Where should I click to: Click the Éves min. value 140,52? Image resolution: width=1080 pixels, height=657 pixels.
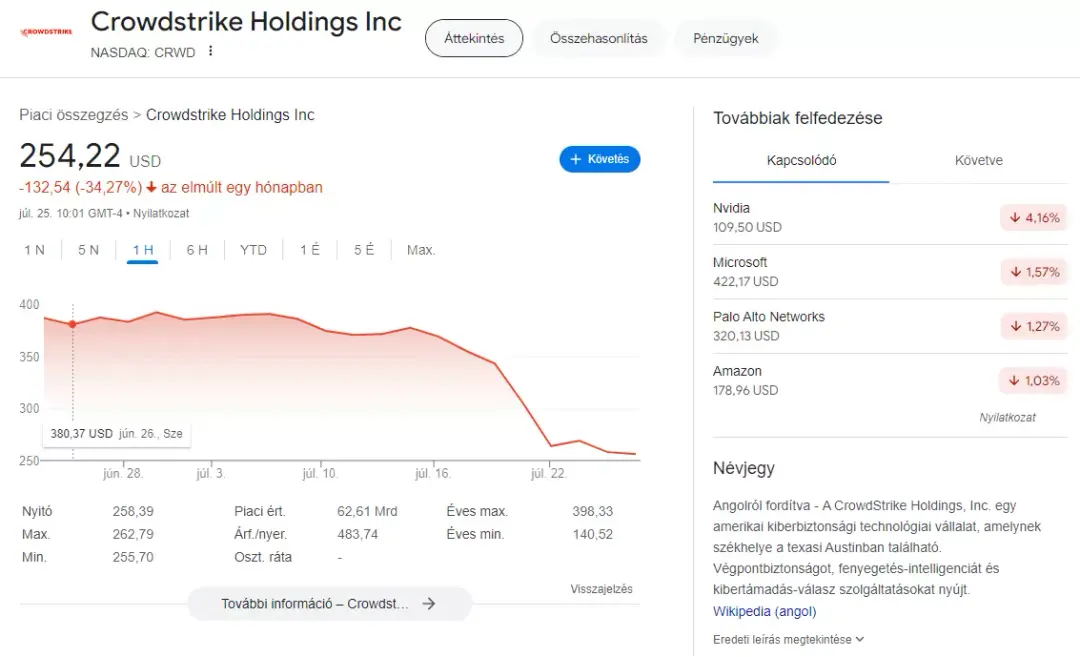pyautogui.click(x=592, y=534)
